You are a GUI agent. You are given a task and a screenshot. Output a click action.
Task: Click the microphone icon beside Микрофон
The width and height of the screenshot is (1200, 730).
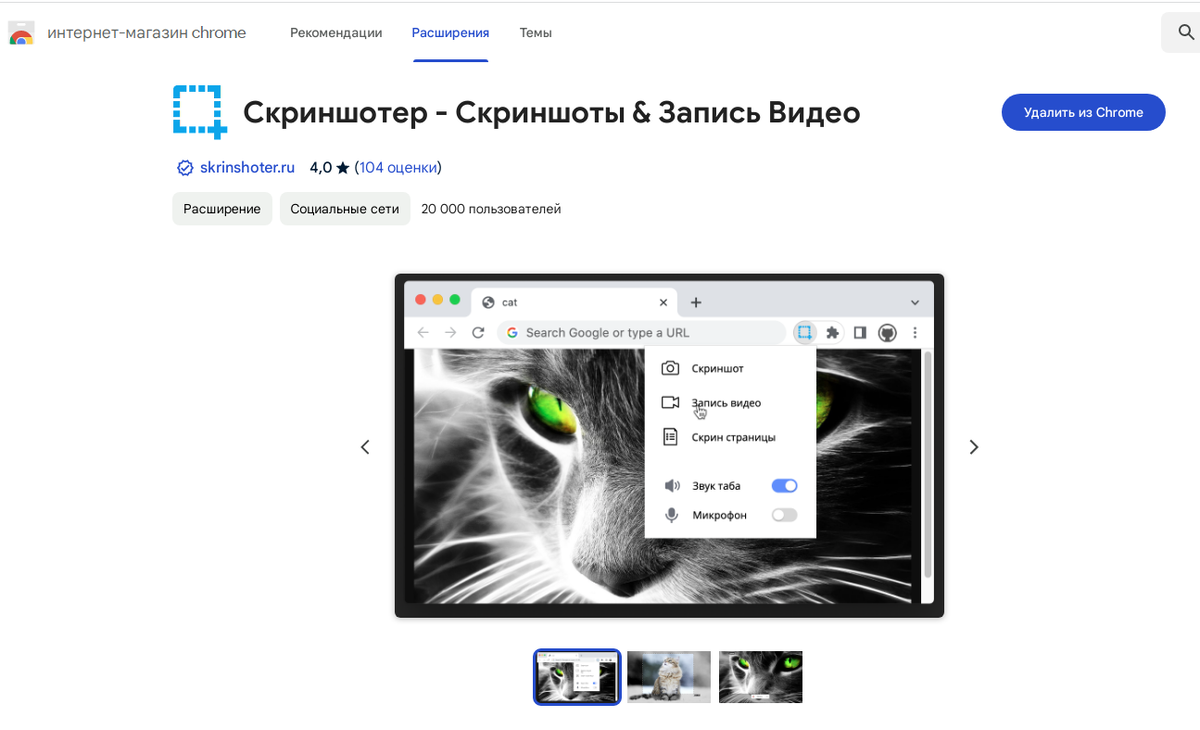point(672,514)
